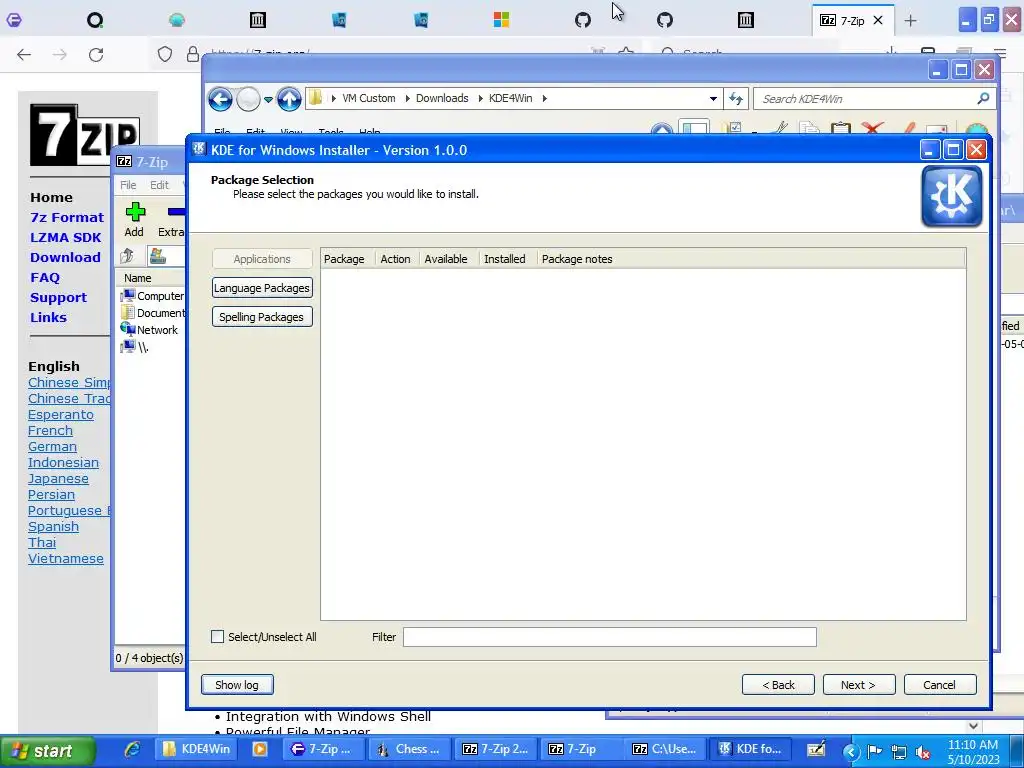Screen dimensions: 1024x768
Task: Select Computer in the 7-Zip file list
Action: click(x=152, y=296)
